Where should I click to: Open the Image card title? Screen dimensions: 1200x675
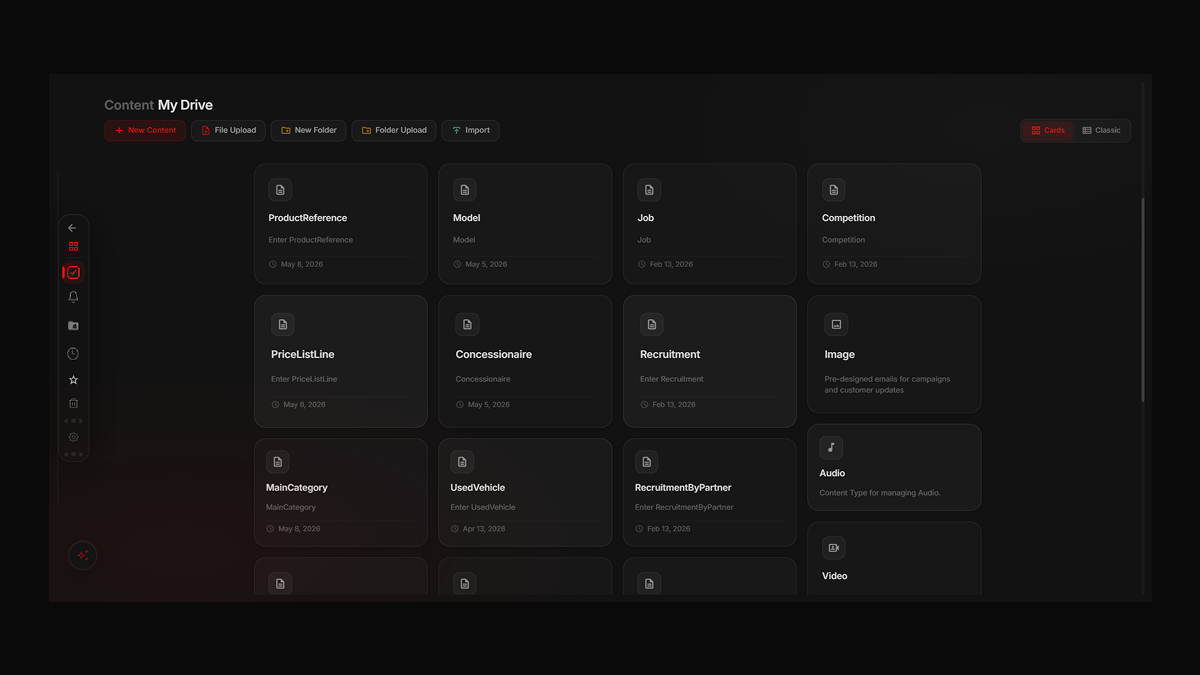pyautogui.click(x=840, y=354)
